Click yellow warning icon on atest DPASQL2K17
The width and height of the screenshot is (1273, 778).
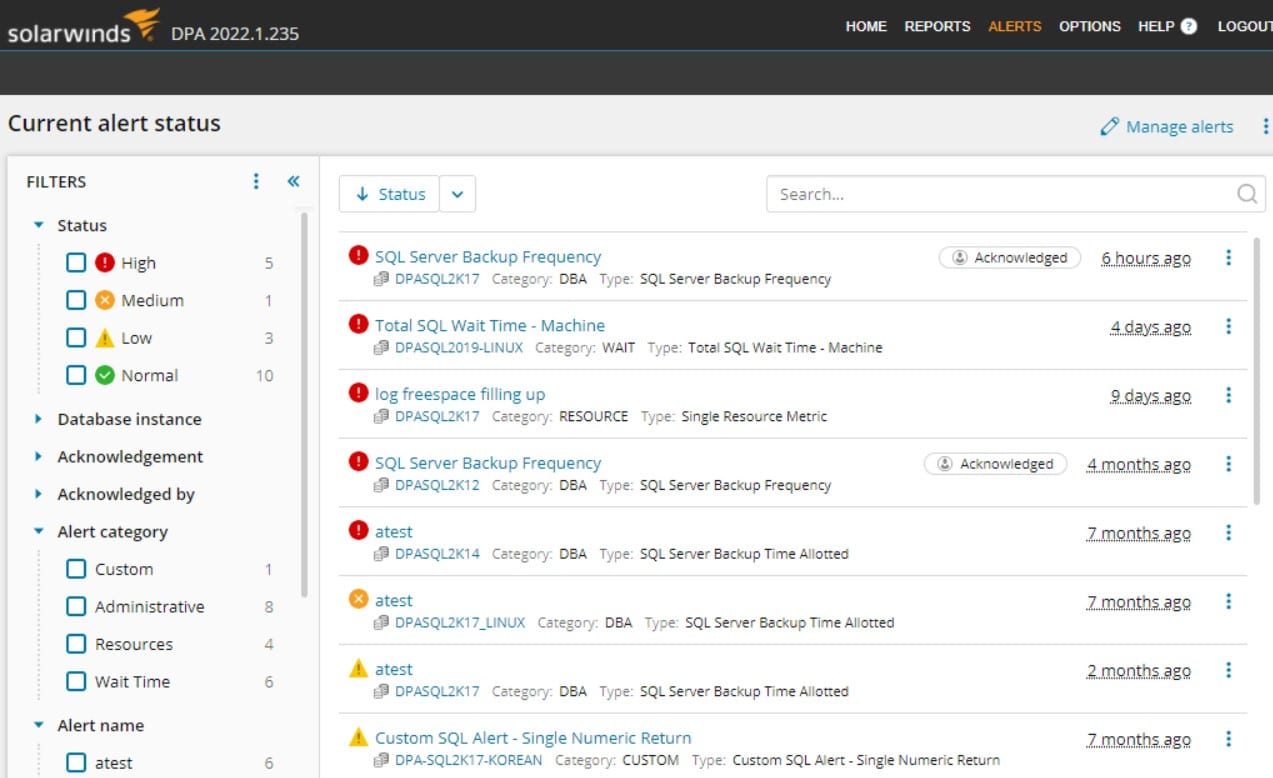coord(358,668)
